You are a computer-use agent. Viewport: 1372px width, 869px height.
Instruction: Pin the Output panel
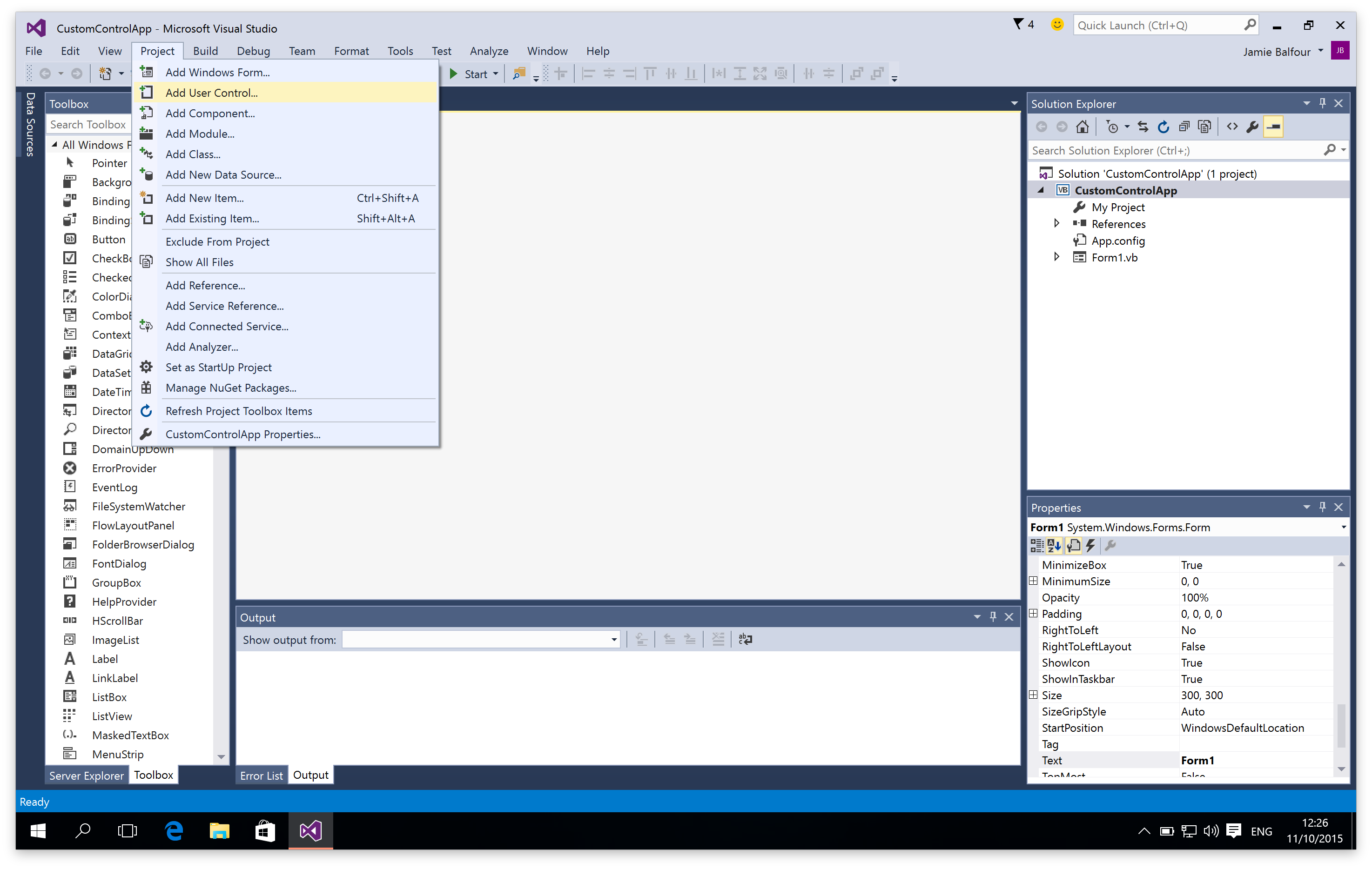click(993, 616)
